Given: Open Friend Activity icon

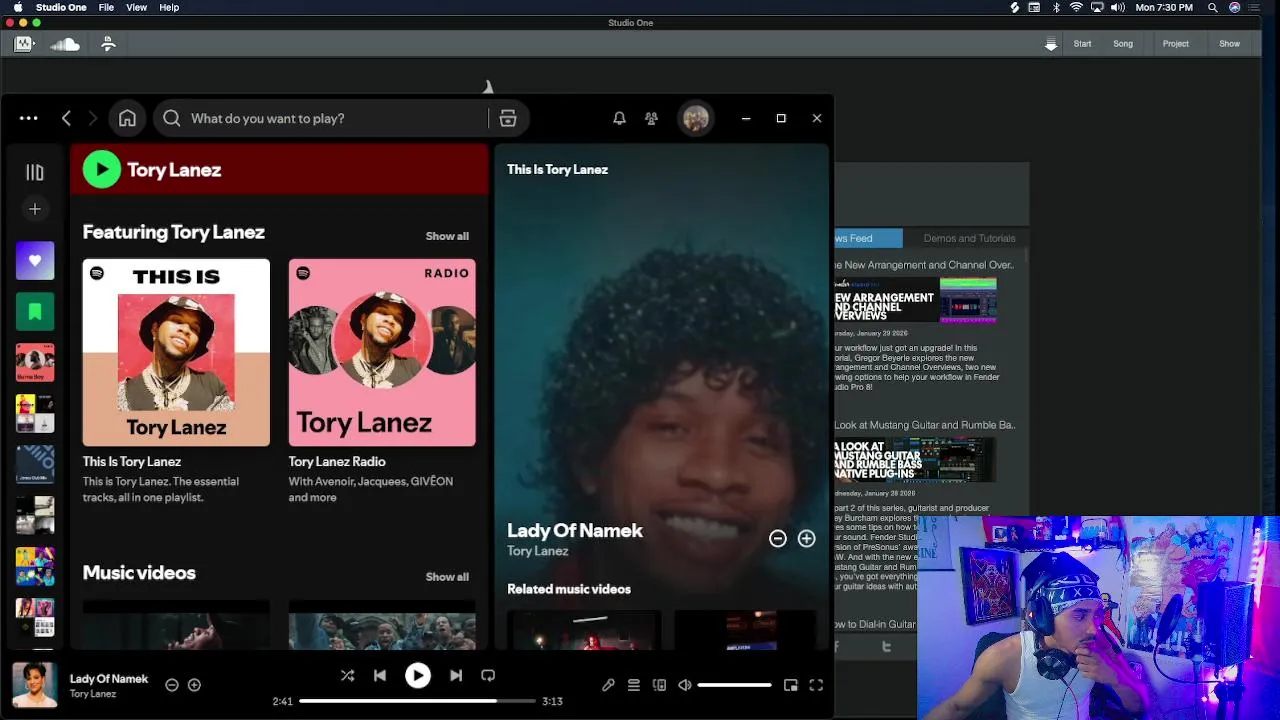Looking at the screenshot, I should click(x=651, y=118).
